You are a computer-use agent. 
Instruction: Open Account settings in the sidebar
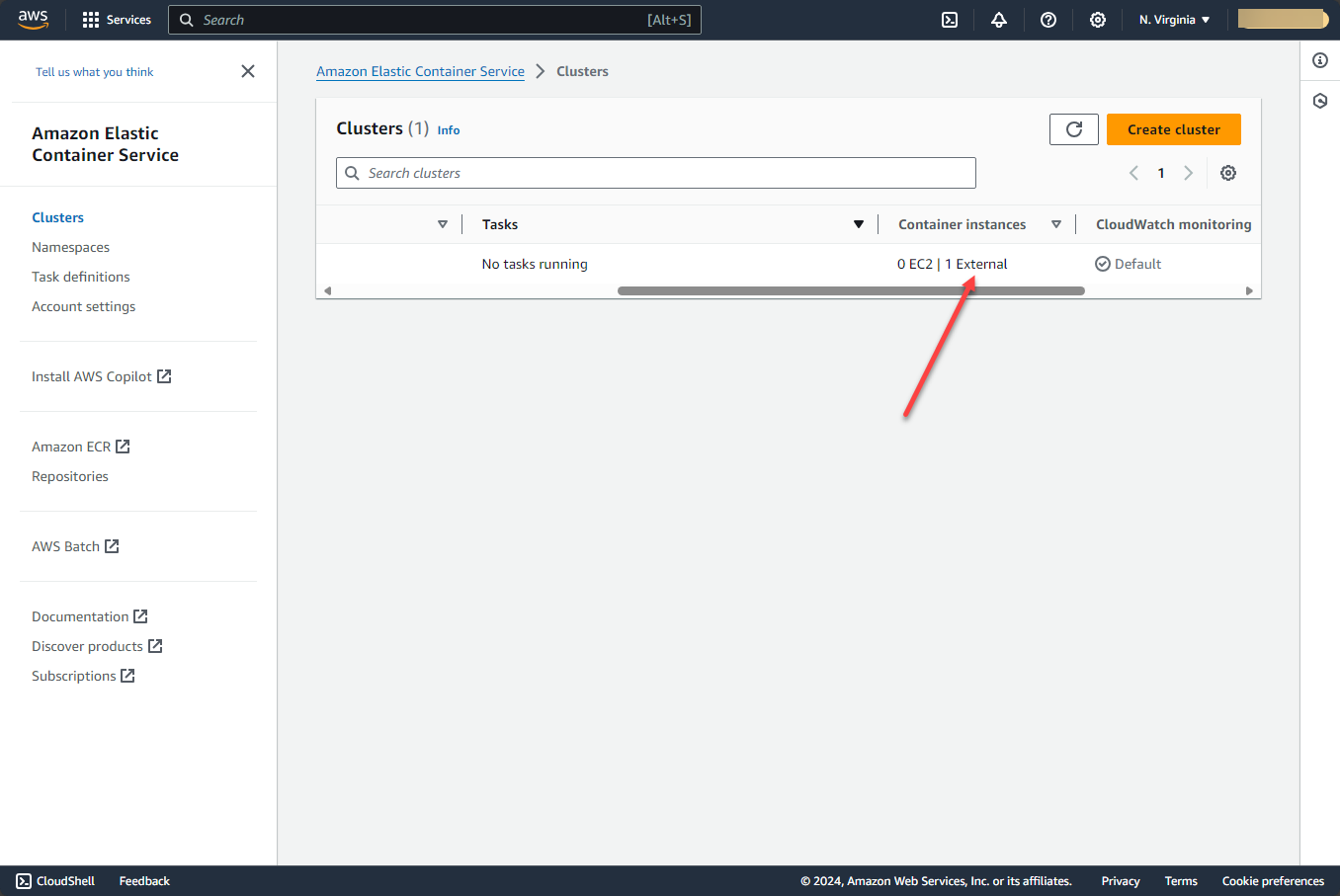pyautogui.click(x=84, y=306)
